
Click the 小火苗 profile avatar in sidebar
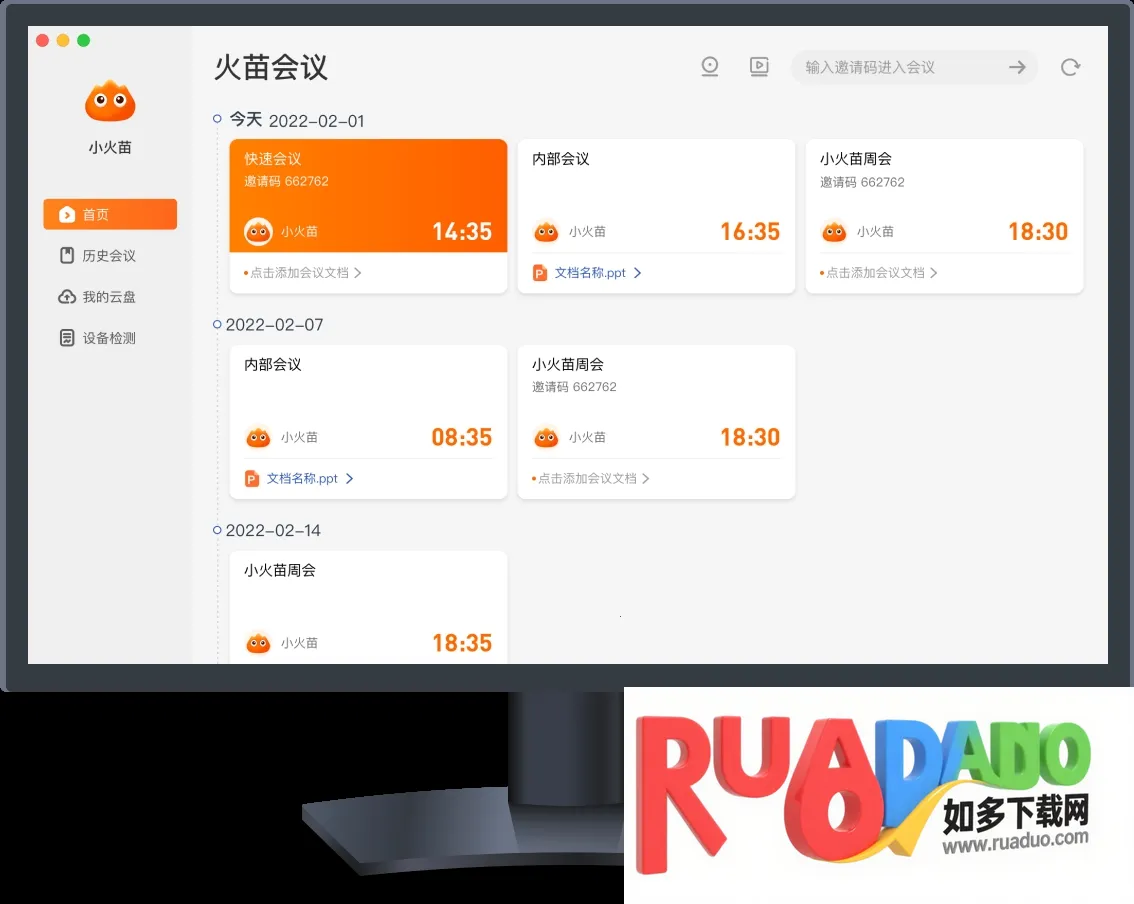click(x=110, y=102)
